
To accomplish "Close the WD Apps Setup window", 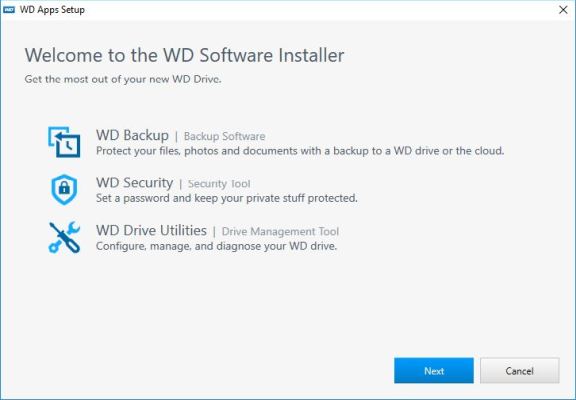I will pos(563,10).
